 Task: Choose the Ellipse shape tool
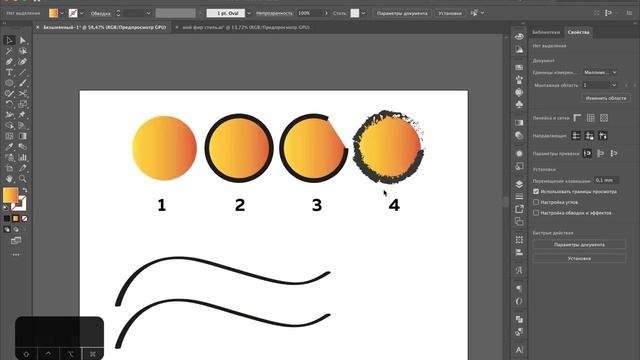[9, 83]
